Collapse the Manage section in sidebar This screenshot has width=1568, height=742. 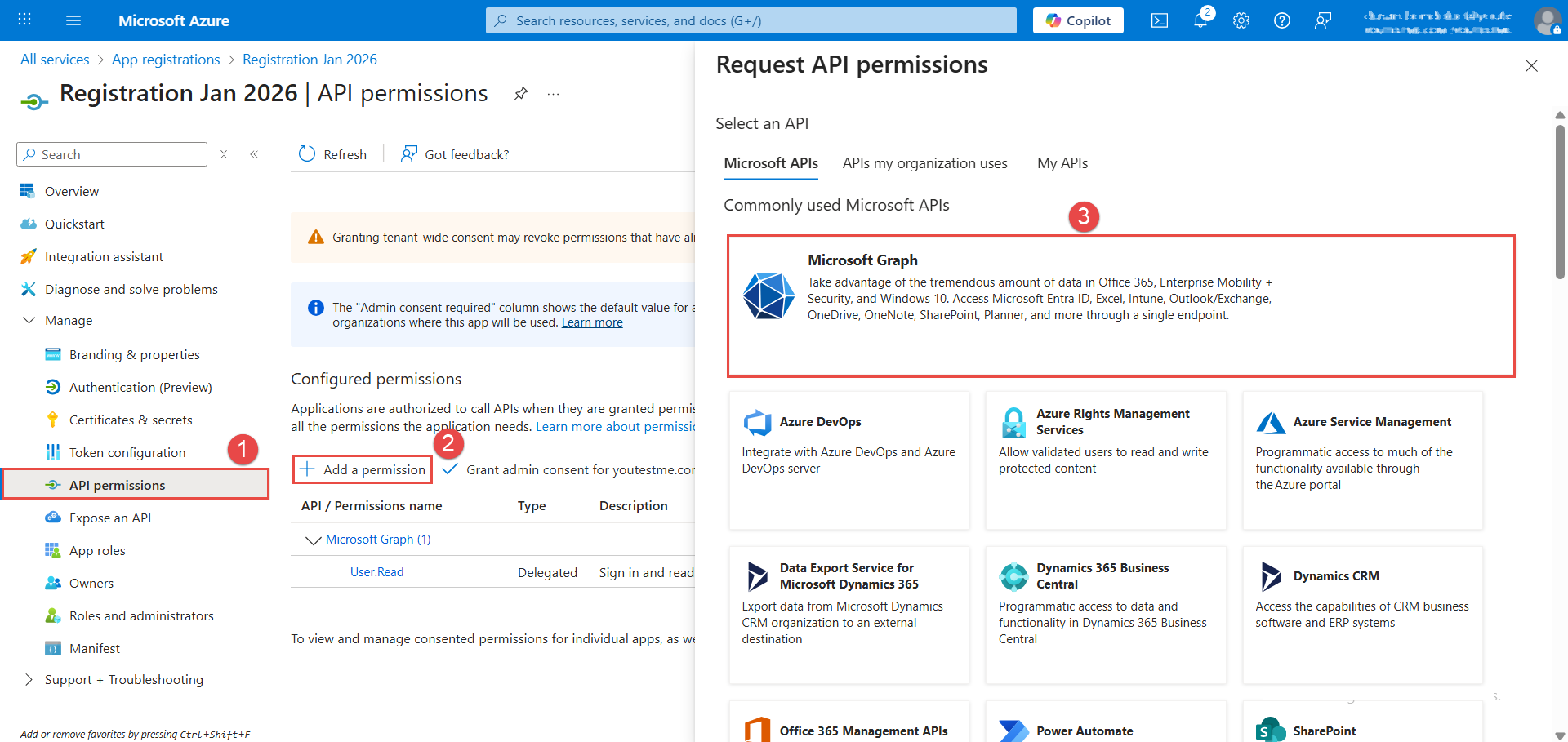29,321
